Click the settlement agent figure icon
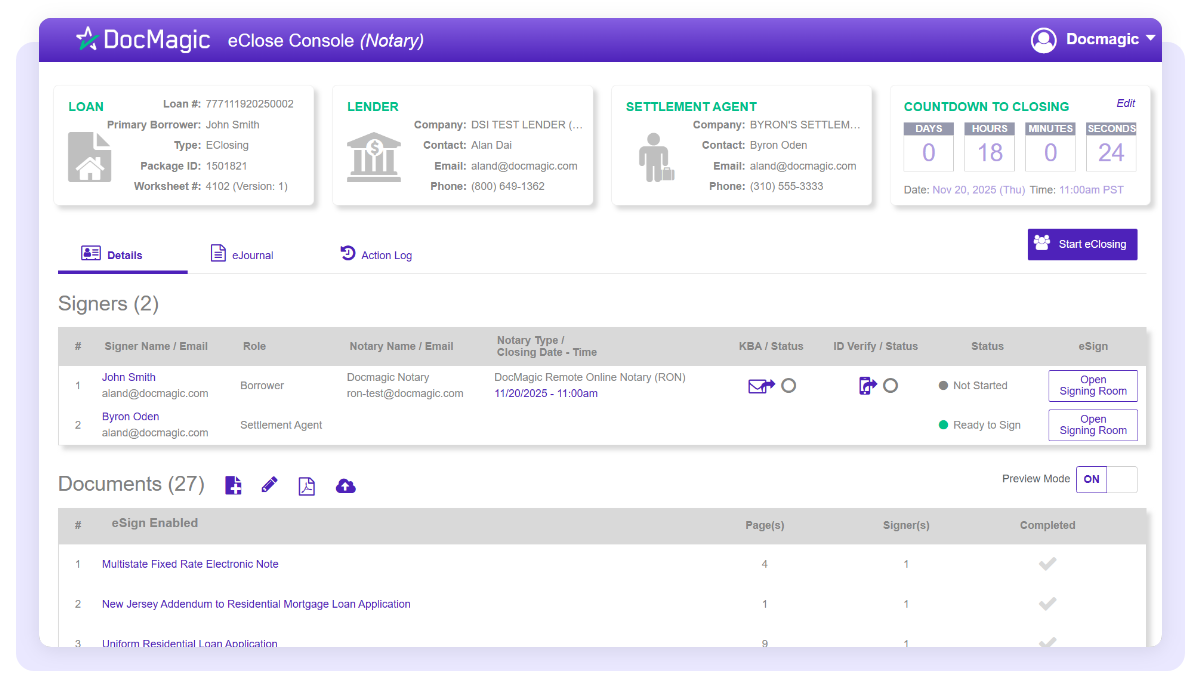Screen dimensions: 1200x688 [x=656, y=160]
